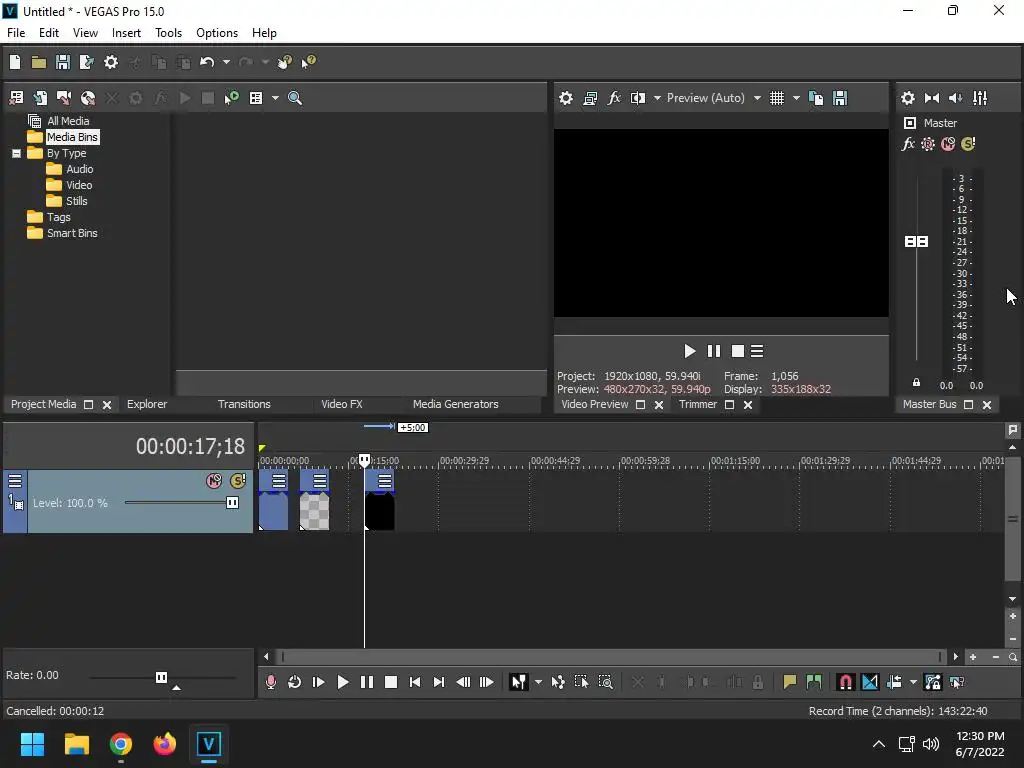Image resolution: width=1024 pixels, height=768 pixels.
Task: Select All Media in media tree
Action: pyautogui.click(x=68, y=121)
